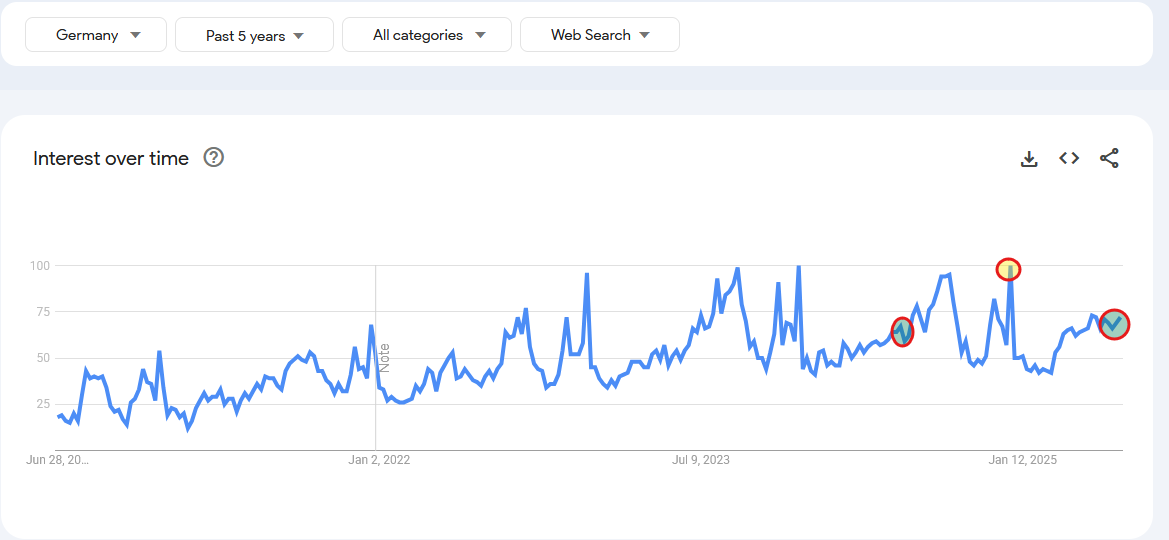Screen dimensions: 1169x540
Task: Share the interest over time chart
Action: [x=1109, y=158]
